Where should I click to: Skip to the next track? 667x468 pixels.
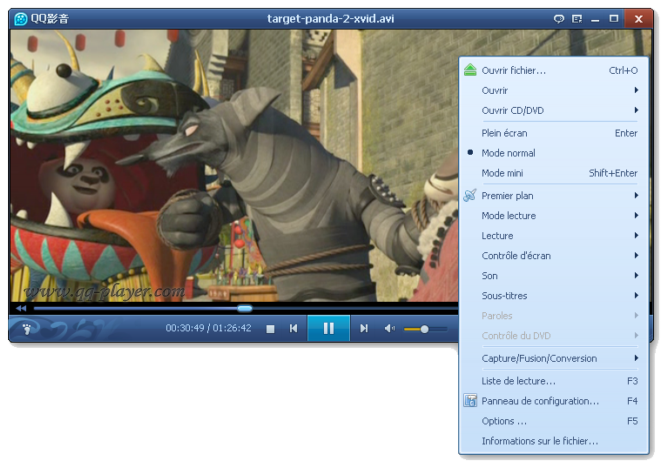[364, 328]
